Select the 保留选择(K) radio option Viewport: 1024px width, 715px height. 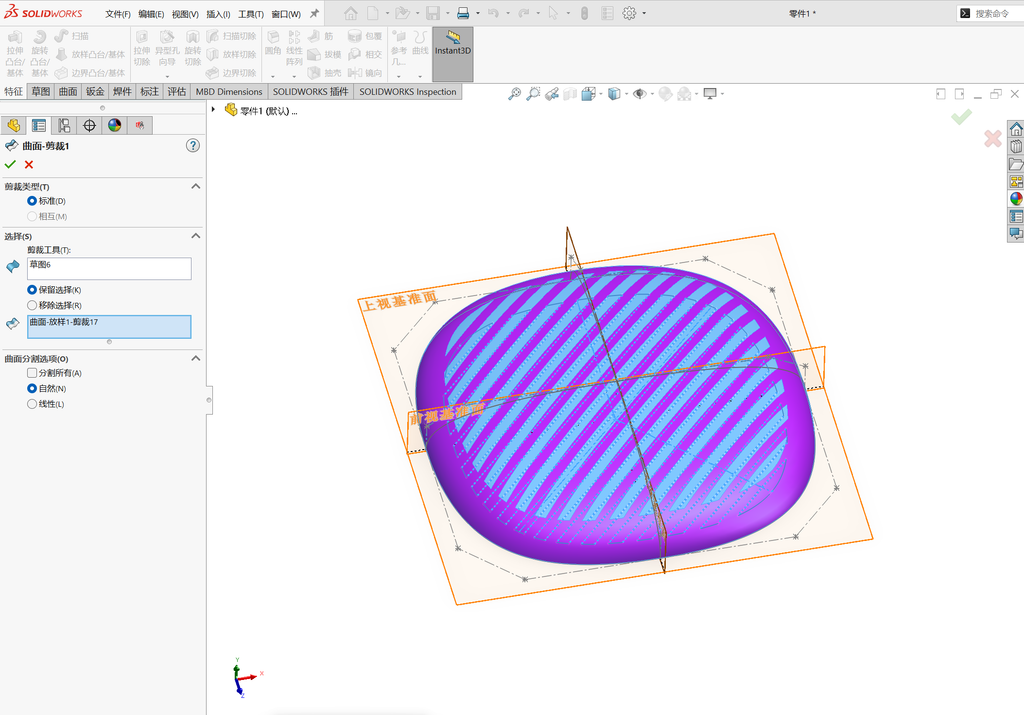pyautogui.click(x=31, y=290)
